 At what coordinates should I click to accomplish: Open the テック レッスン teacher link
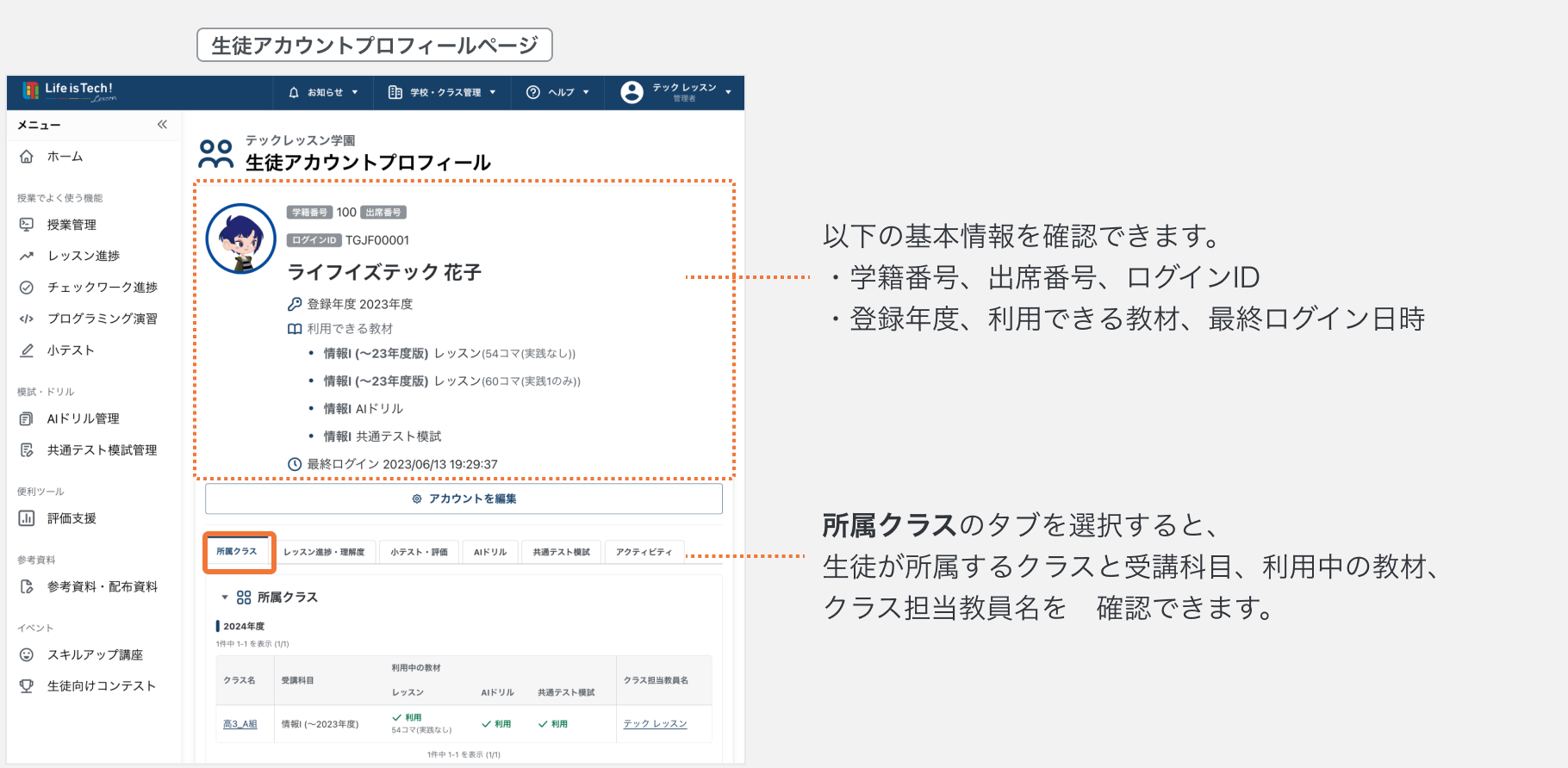pyautogui.click(x=656, y=724)
